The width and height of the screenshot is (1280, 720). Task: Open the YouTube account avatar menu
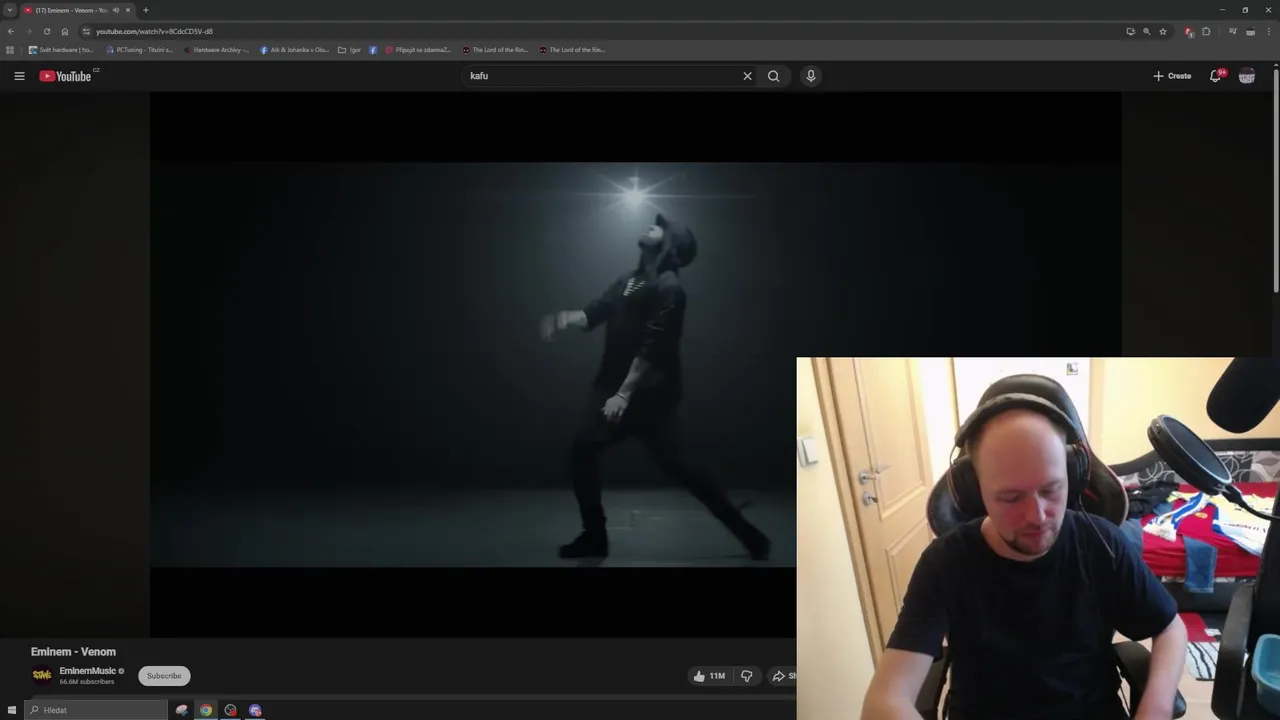pos(1247,76)
